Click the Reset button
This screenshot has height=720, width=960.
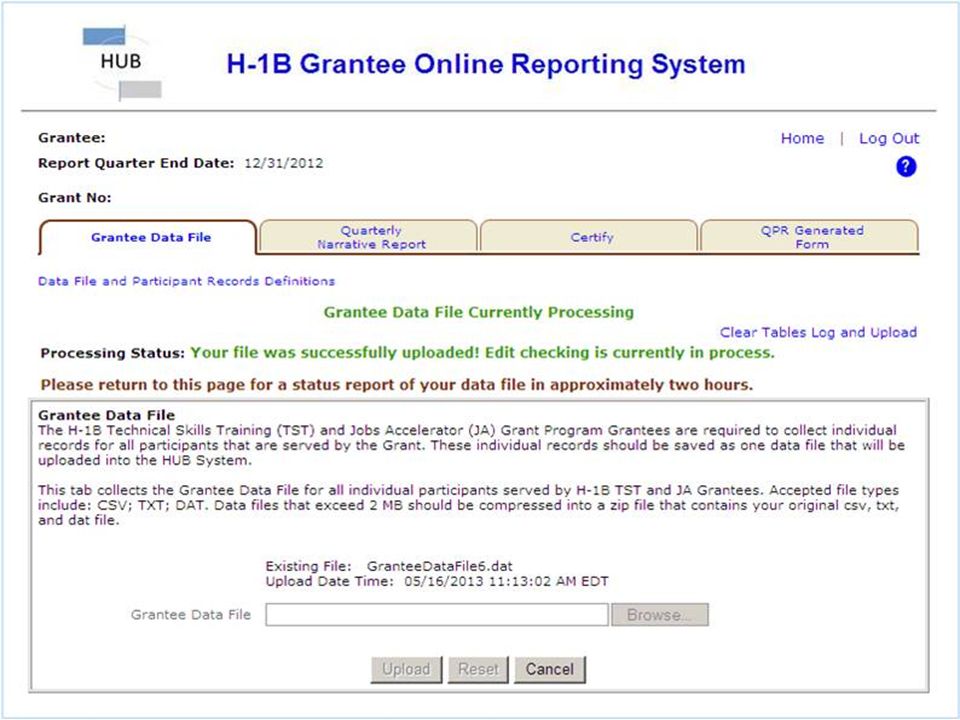pos(478,669)
